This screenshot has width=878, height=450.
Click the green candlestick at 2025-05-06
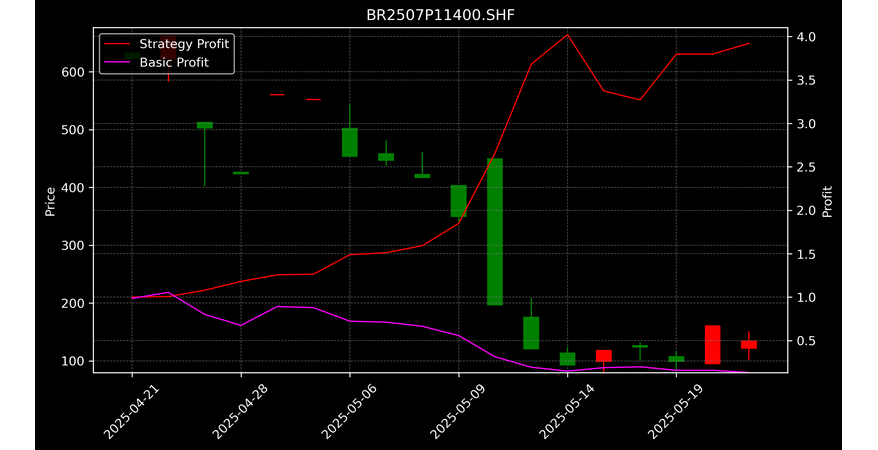[x=350, y=142]
